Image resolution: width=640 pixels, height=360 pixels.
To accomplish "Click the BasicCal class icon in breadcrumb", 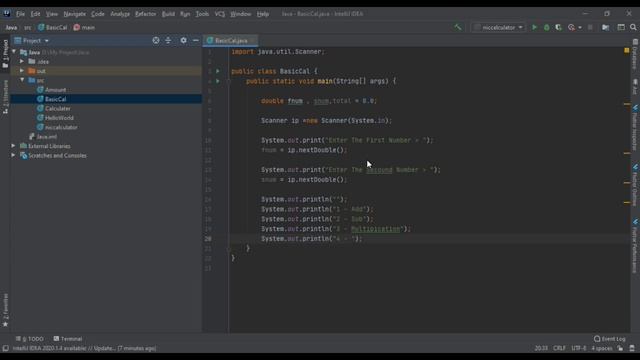I will point(41,27).
